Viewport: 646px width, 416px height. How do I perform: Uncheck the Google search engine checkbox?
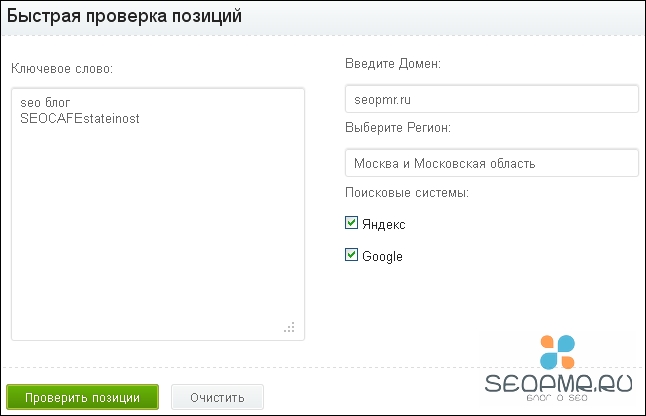coord(351,255)
